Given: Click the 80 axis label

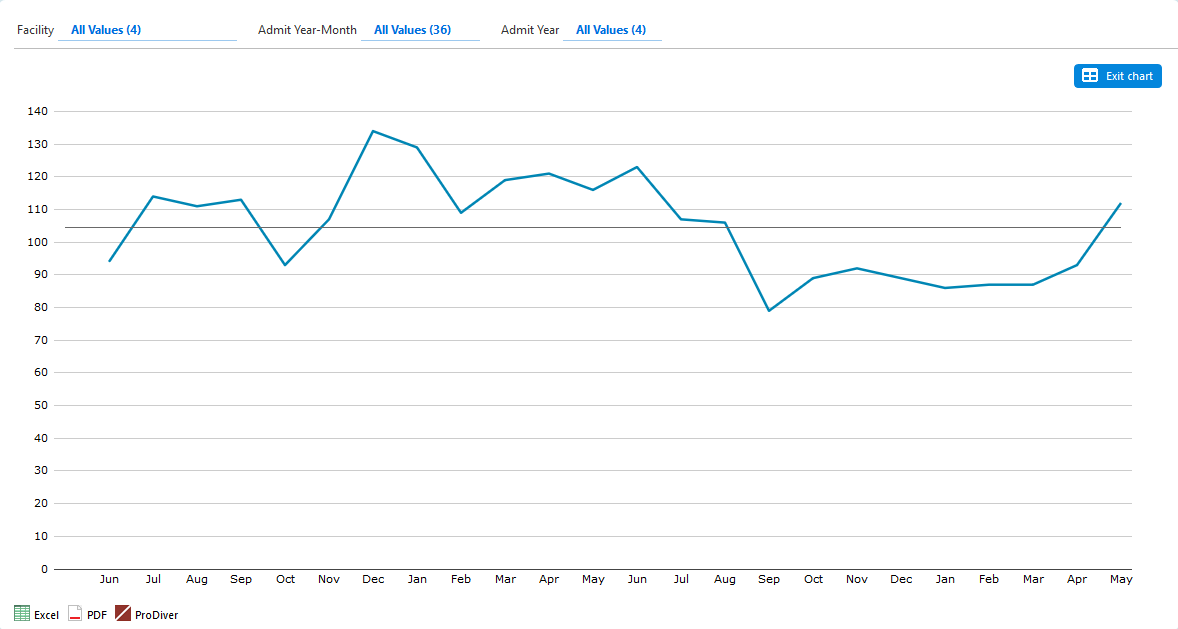Looking at the screenshot, I should 41,307.
